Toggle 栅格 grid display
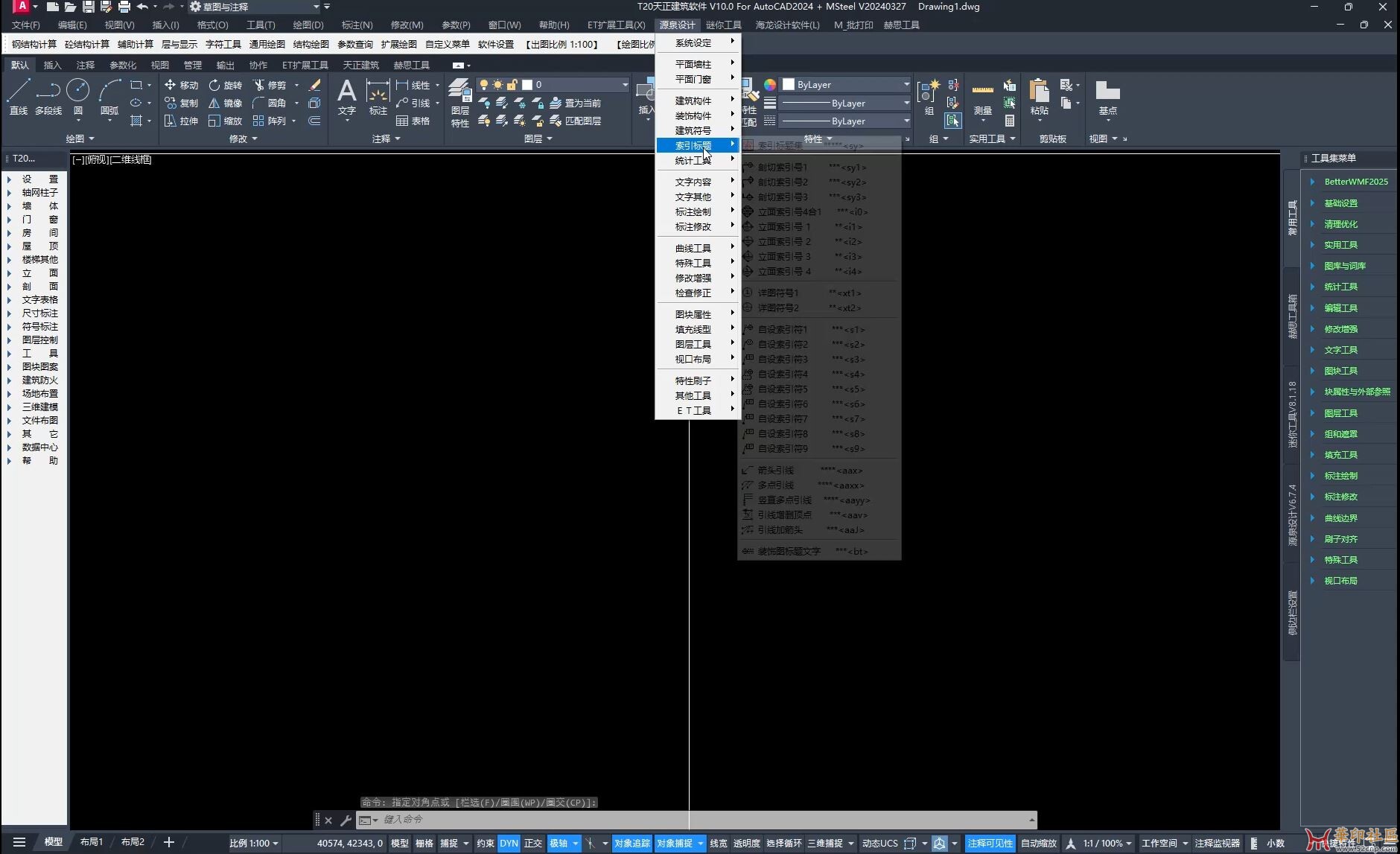The image size is (1400, 854). click(x=424, y=843)
